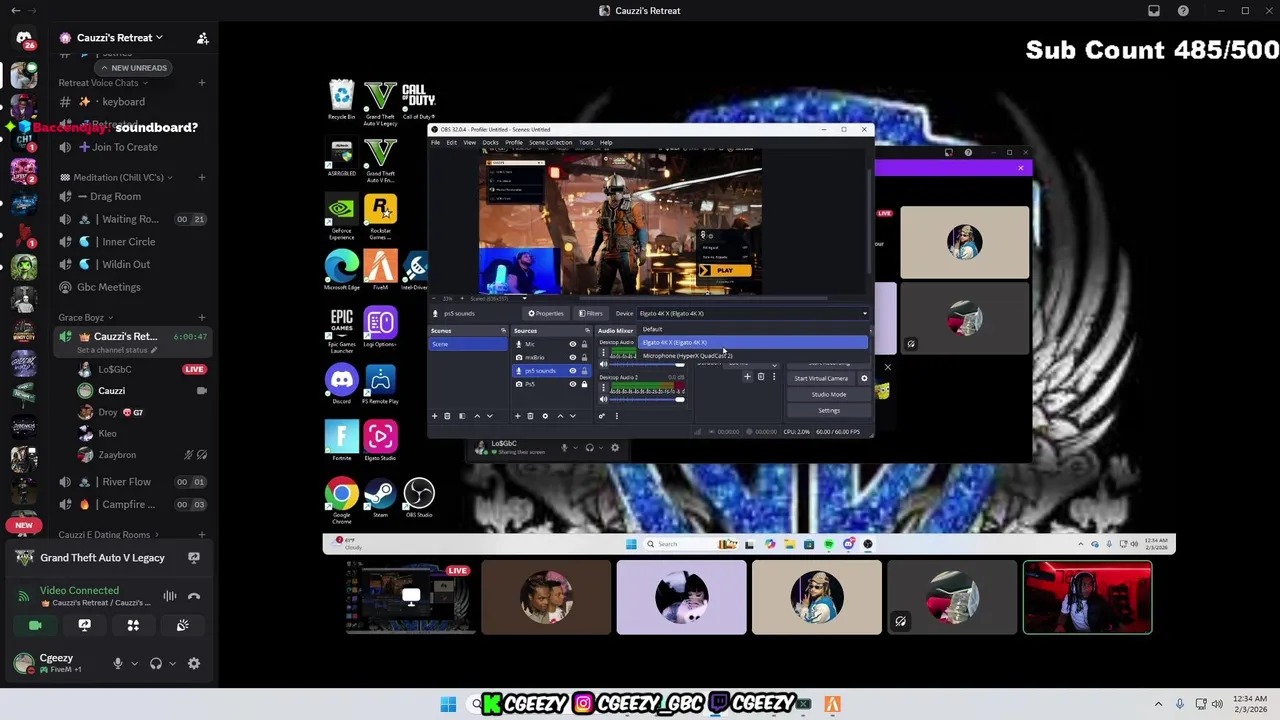Image resolution: width=1280 pixels, height=720 pixels.
Task: Toggle visibility eye for Mic source
Action: pyautogui.click(x=573, y=344)
